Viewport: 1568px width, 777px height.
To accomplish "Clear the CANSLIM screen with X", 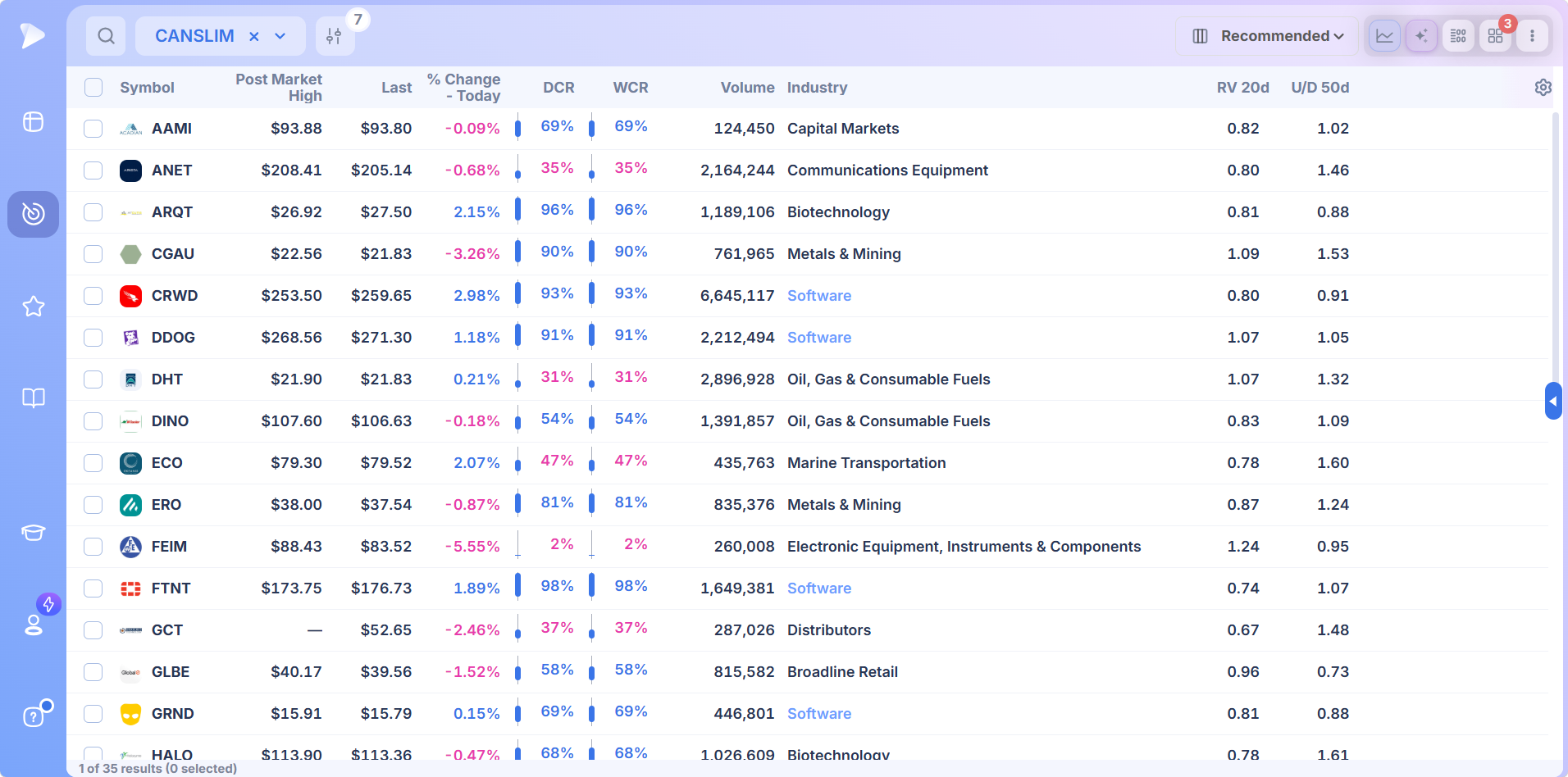I will pyautogui.click(x=254, y=36).
